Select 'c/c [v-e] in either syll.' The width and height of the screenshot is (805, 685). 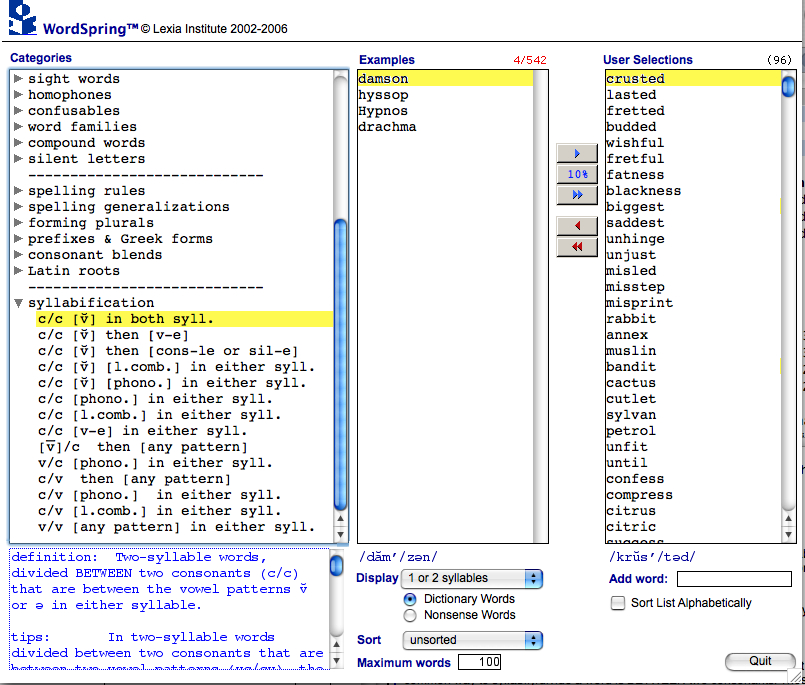pyautogui.click(x=143, y=431)
